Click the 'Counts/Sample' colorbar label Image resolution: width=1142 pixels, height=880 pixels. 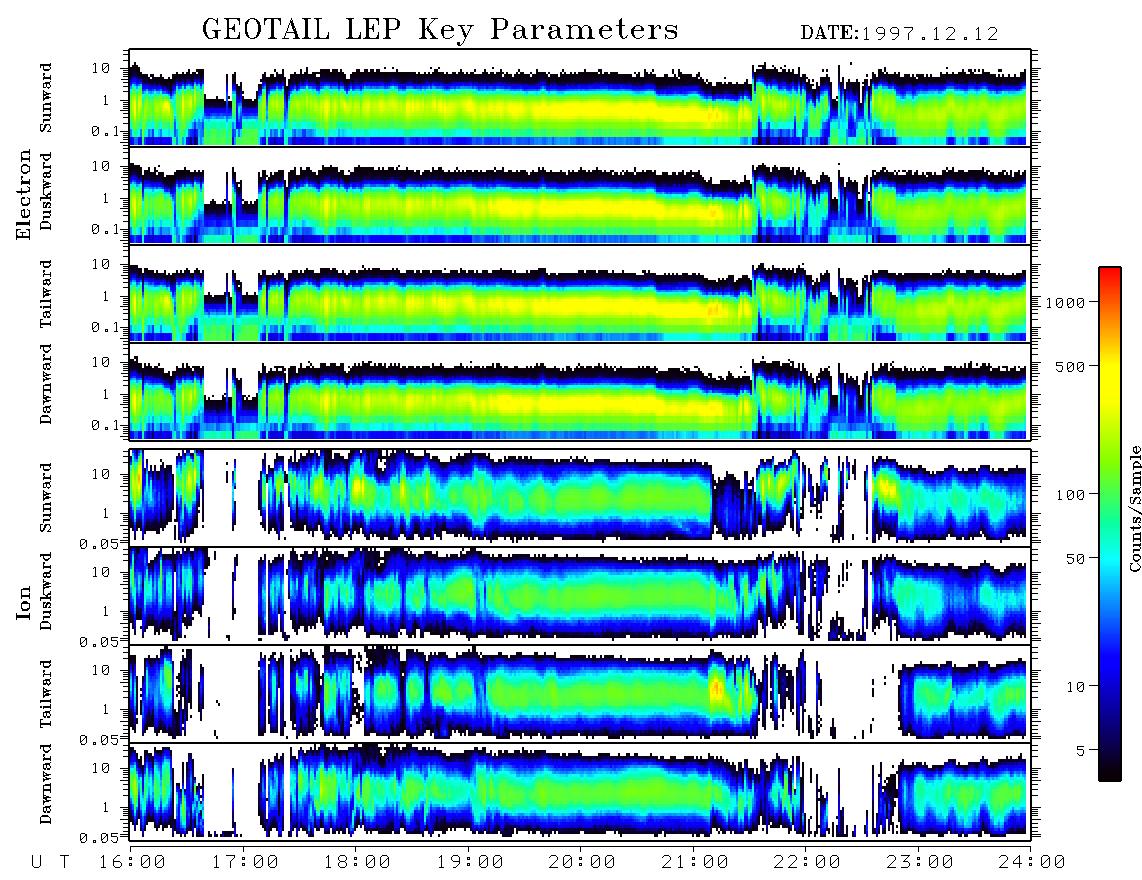[x=1134, y=508]
